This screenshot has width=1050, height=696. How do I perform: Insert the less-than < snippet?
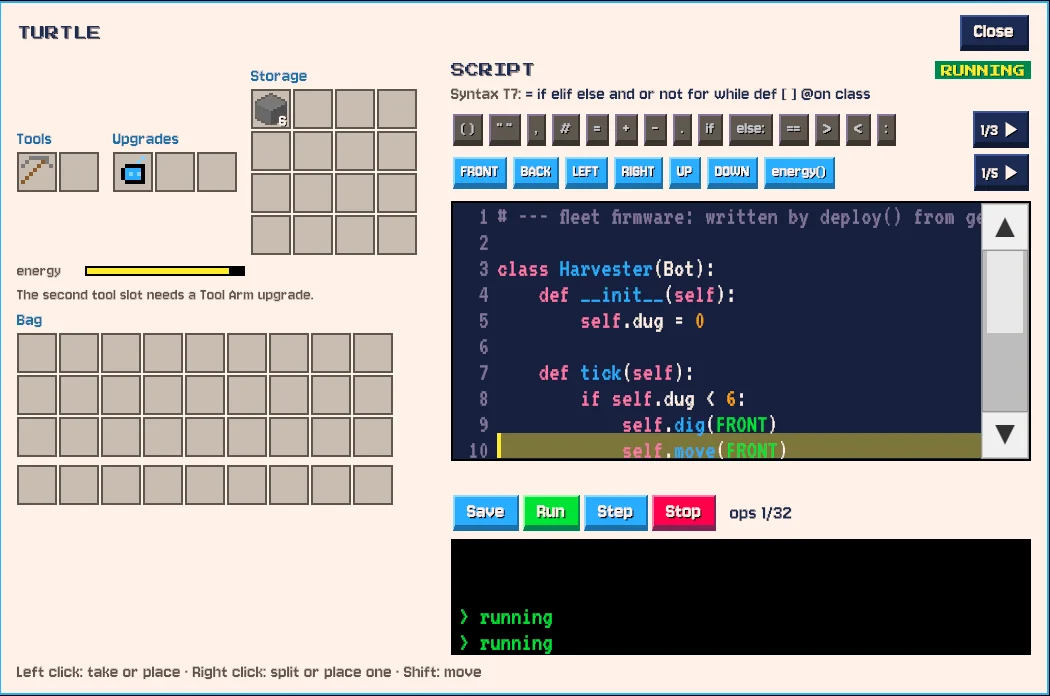pyautogui.click(x=858, y=129)
